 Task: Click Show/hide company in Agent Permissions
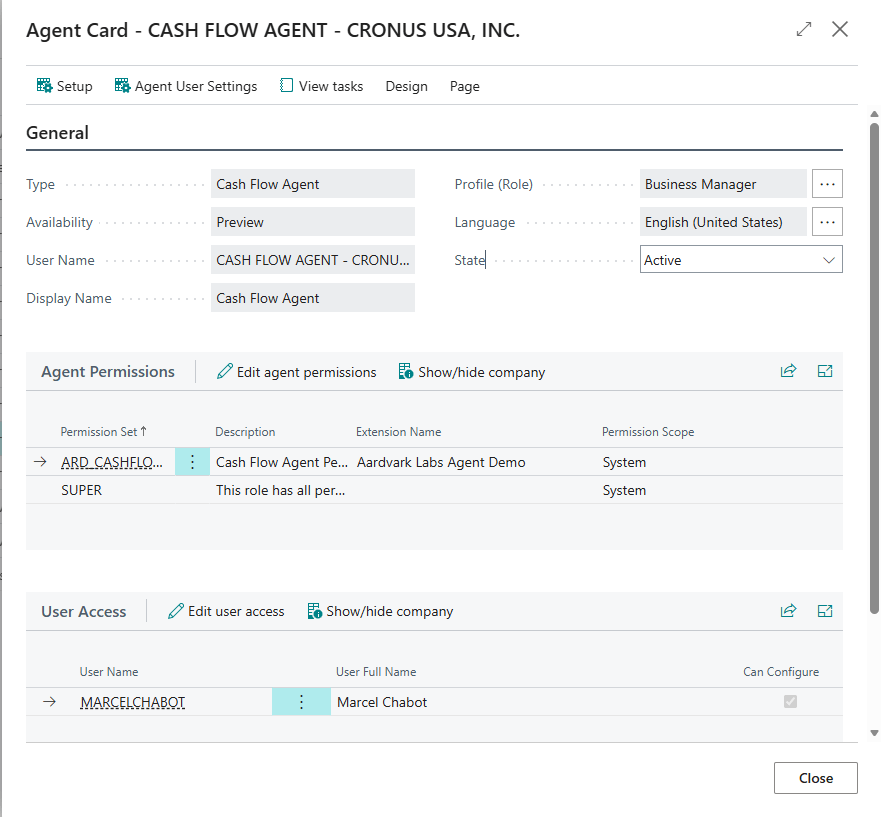(472, 372)
